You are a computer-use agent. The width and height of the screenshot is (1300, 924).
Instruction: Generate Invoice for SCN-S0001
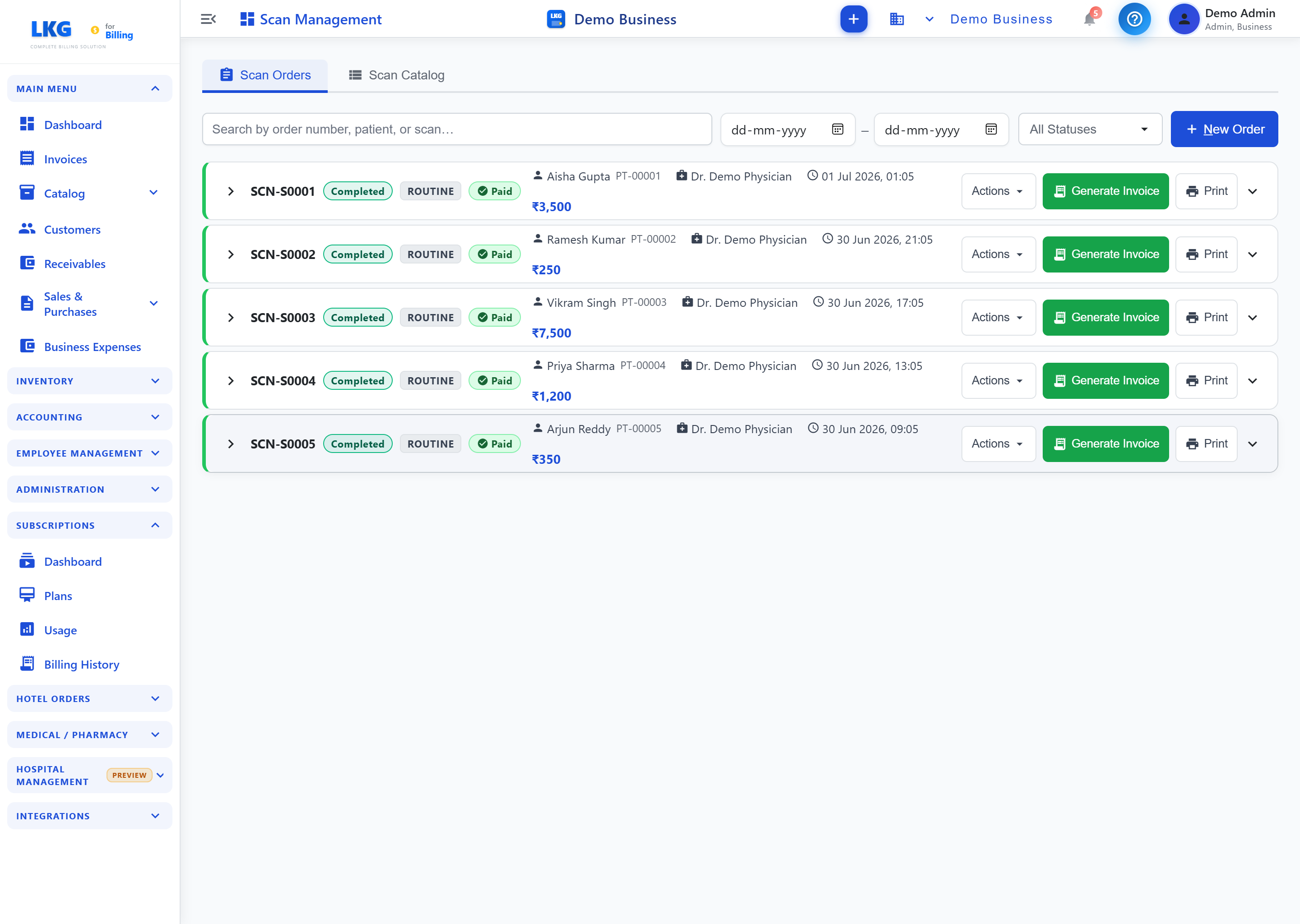point(1105,191)
